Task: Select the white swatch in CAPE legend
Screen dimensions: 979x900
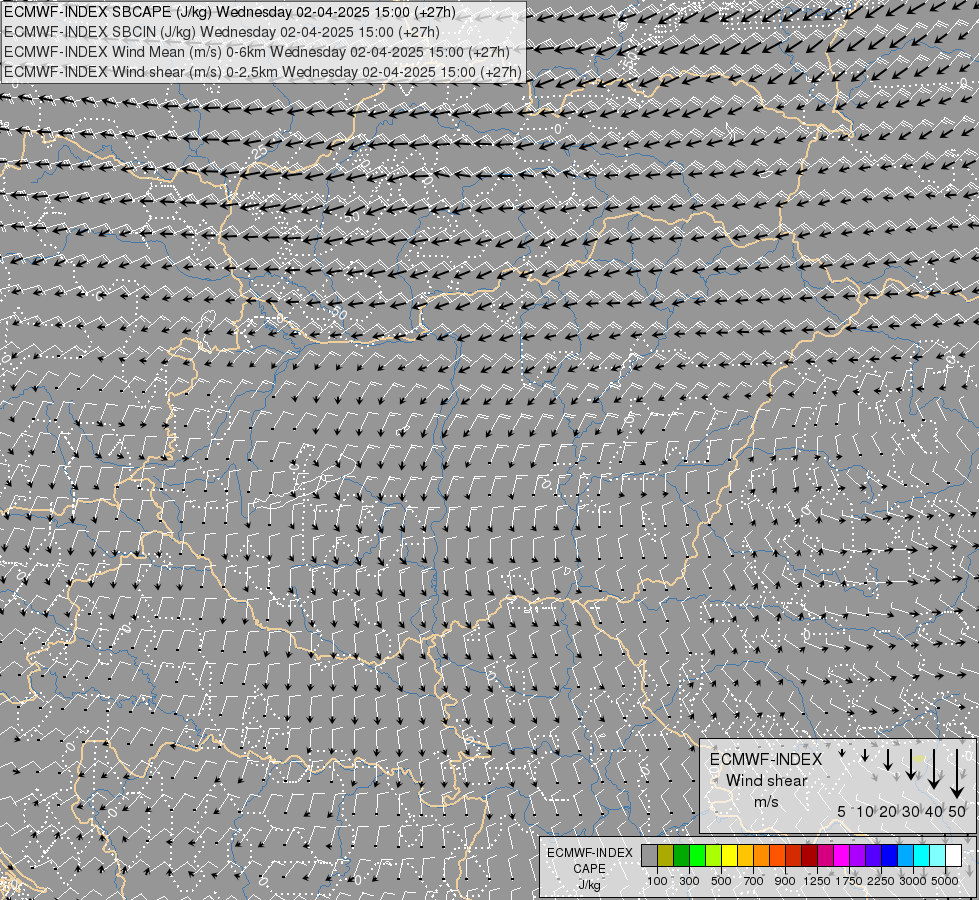Action: pyautogui.click(x=953, y=855)
